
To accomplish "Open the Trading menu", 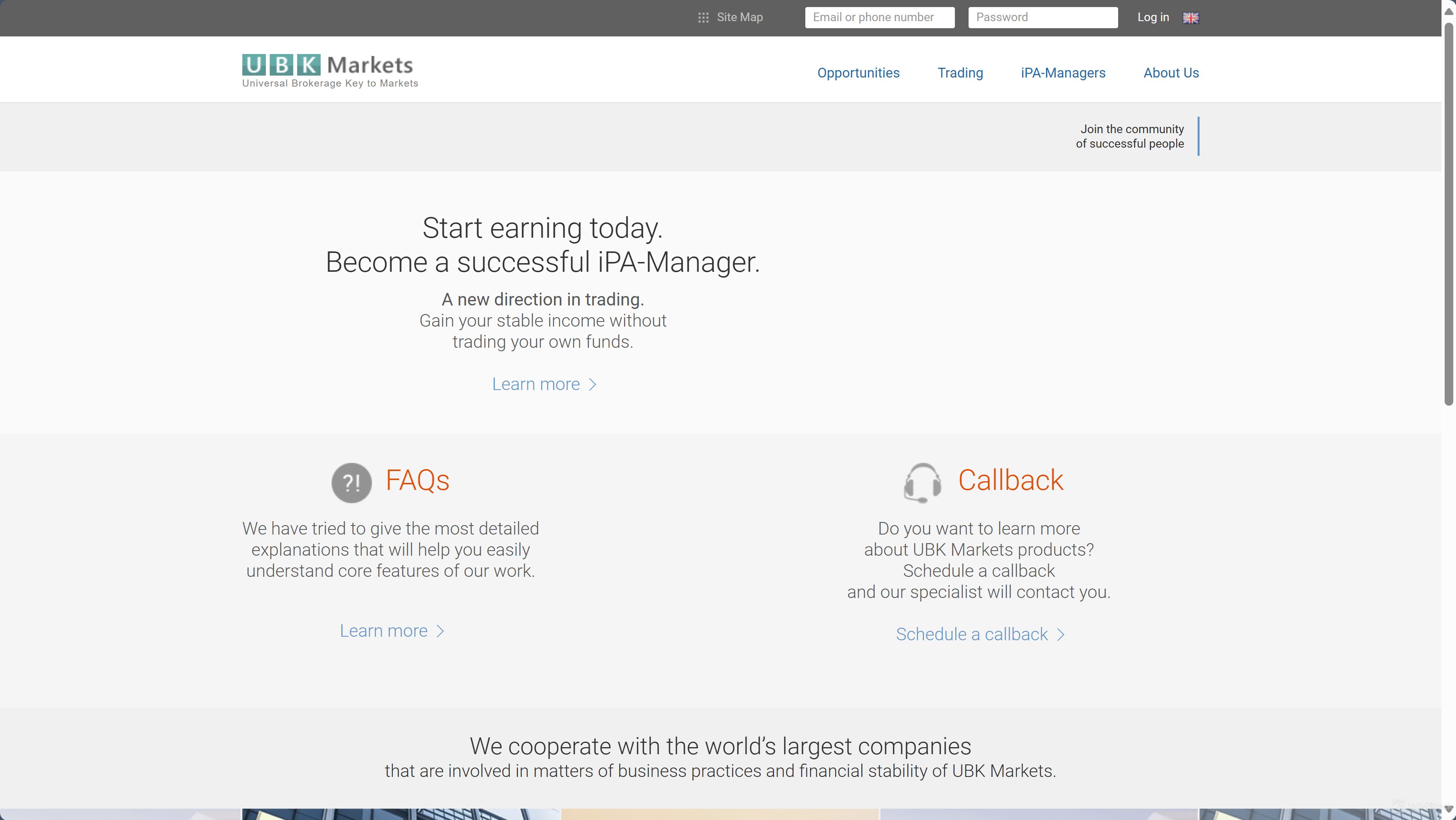I will point(960,73).
